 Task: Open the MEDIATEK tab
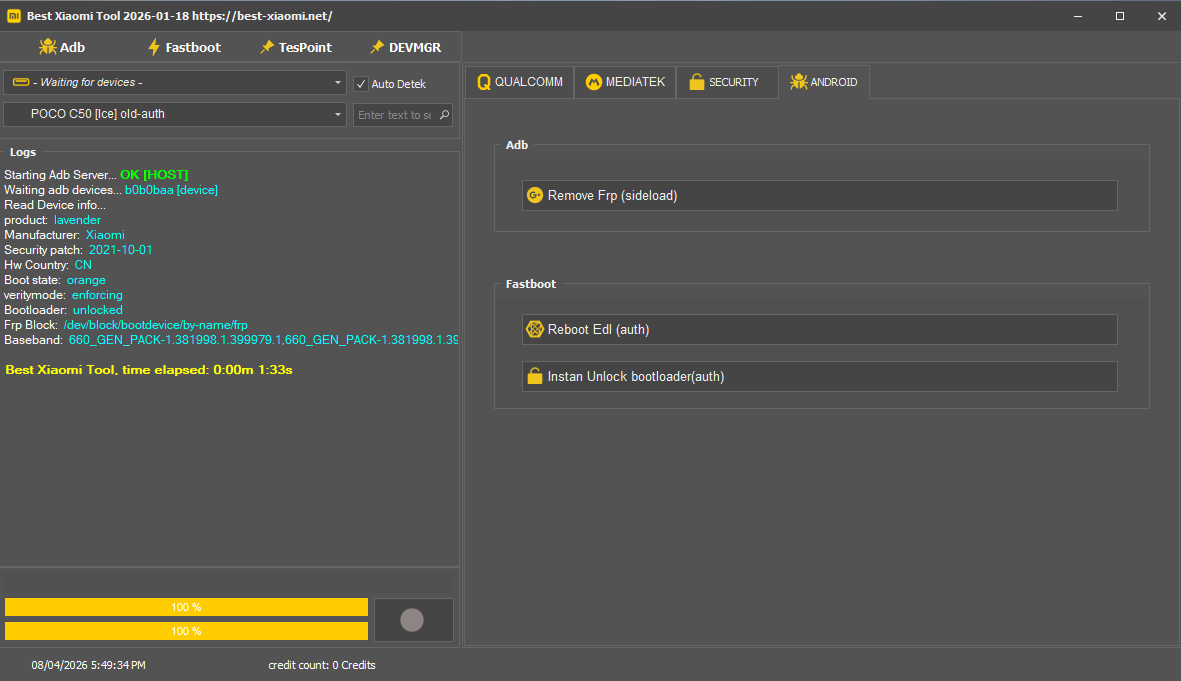pos(625,82)
